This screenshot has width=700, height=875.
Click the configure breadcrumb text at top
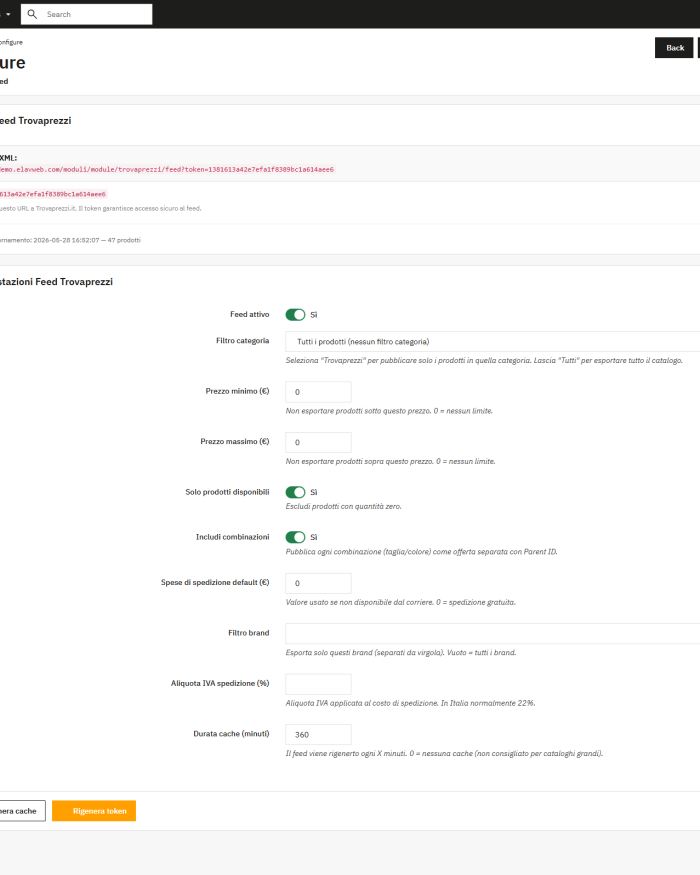coord(11,42)
